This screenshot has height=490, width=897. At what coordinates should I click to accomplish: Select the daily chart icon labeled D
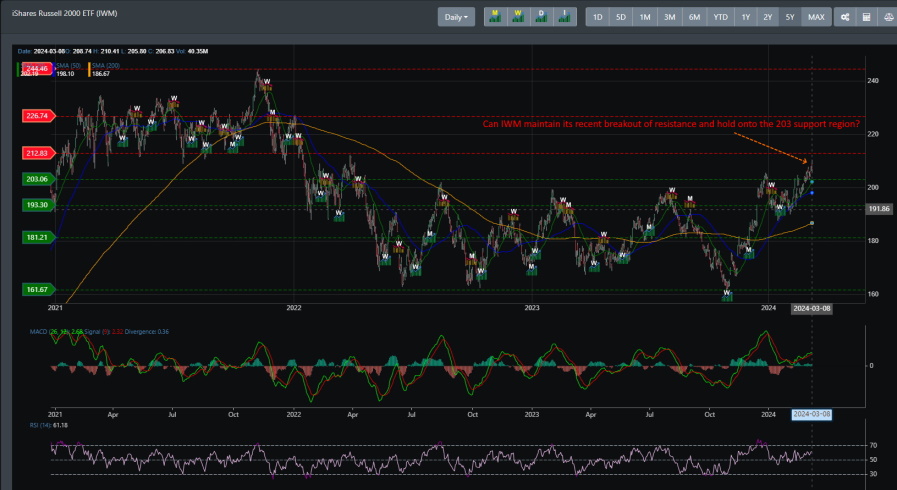tap(541, 17)
